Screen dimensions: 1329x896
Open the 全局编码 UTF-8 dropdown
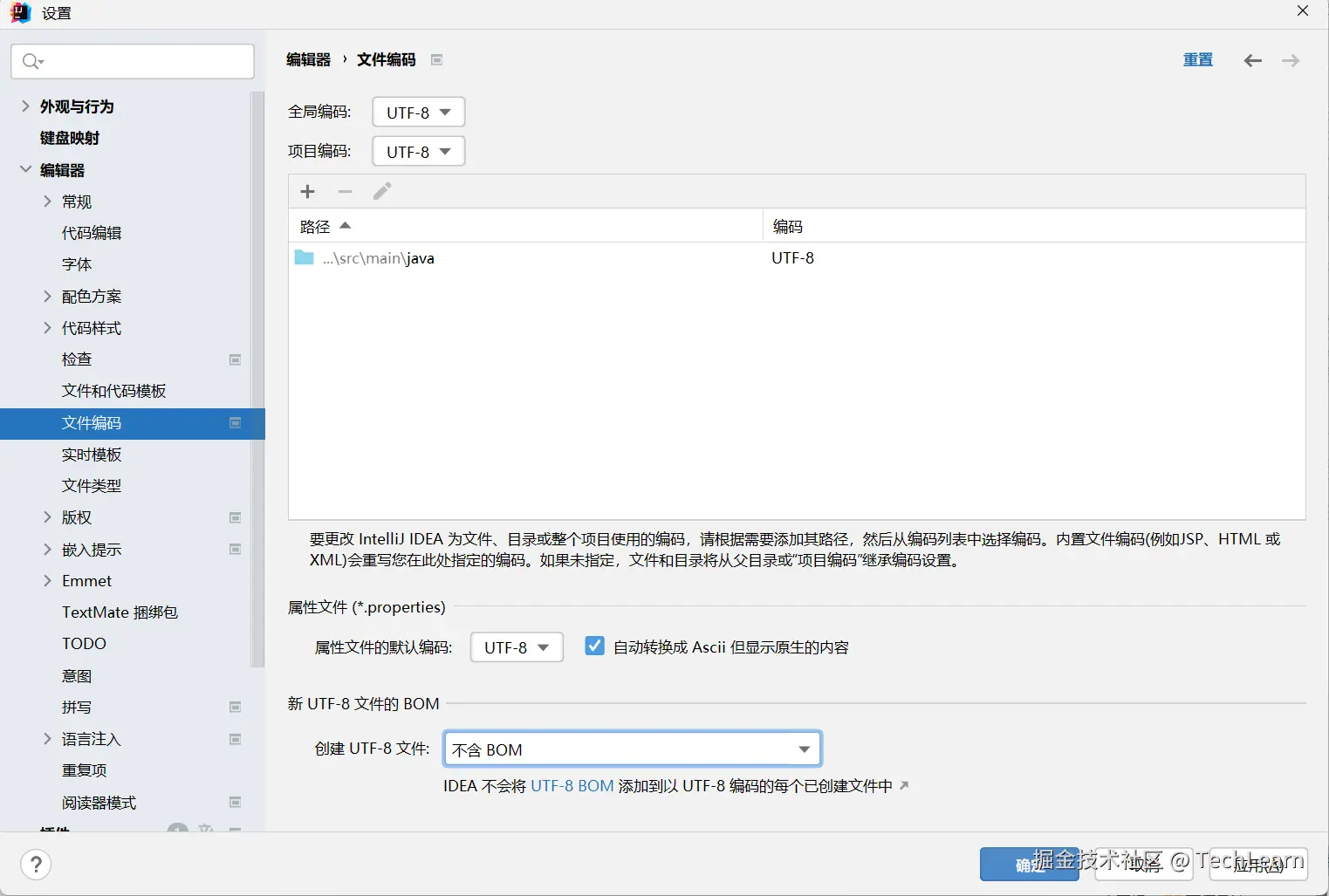(419, 113)
